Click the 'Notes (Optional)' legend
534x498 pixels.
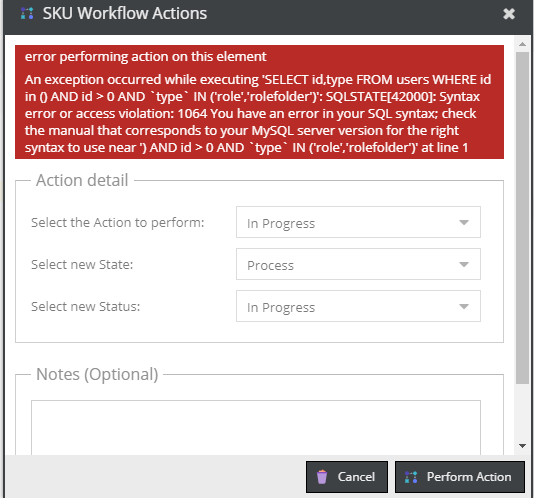click(97, 374)
